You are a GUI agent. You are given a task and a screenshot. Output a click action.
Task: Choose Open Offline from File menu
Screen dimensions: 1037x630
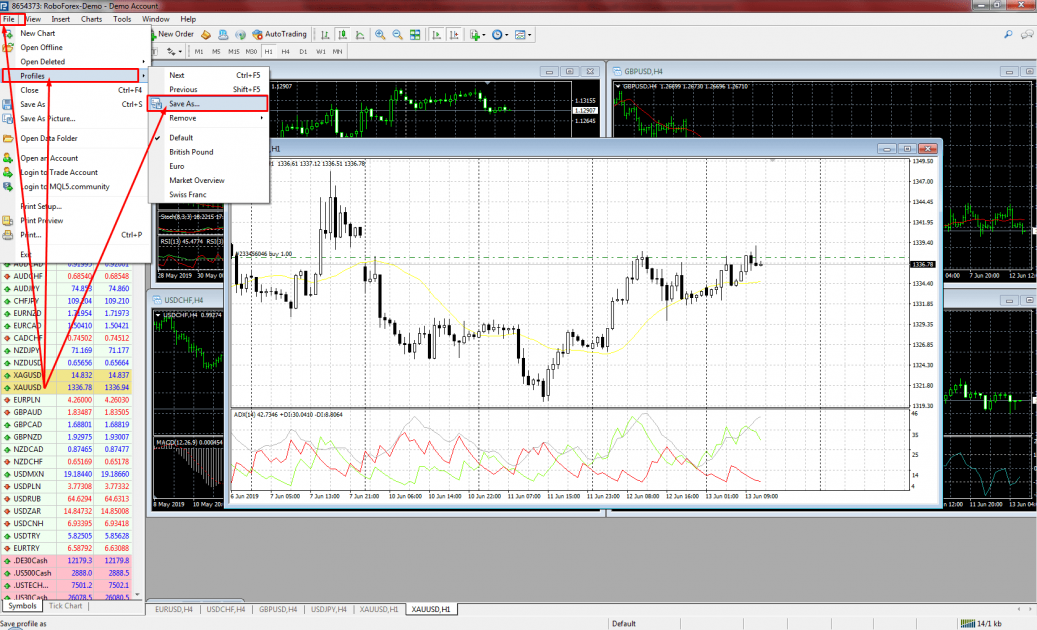click(x=75, y=48)
